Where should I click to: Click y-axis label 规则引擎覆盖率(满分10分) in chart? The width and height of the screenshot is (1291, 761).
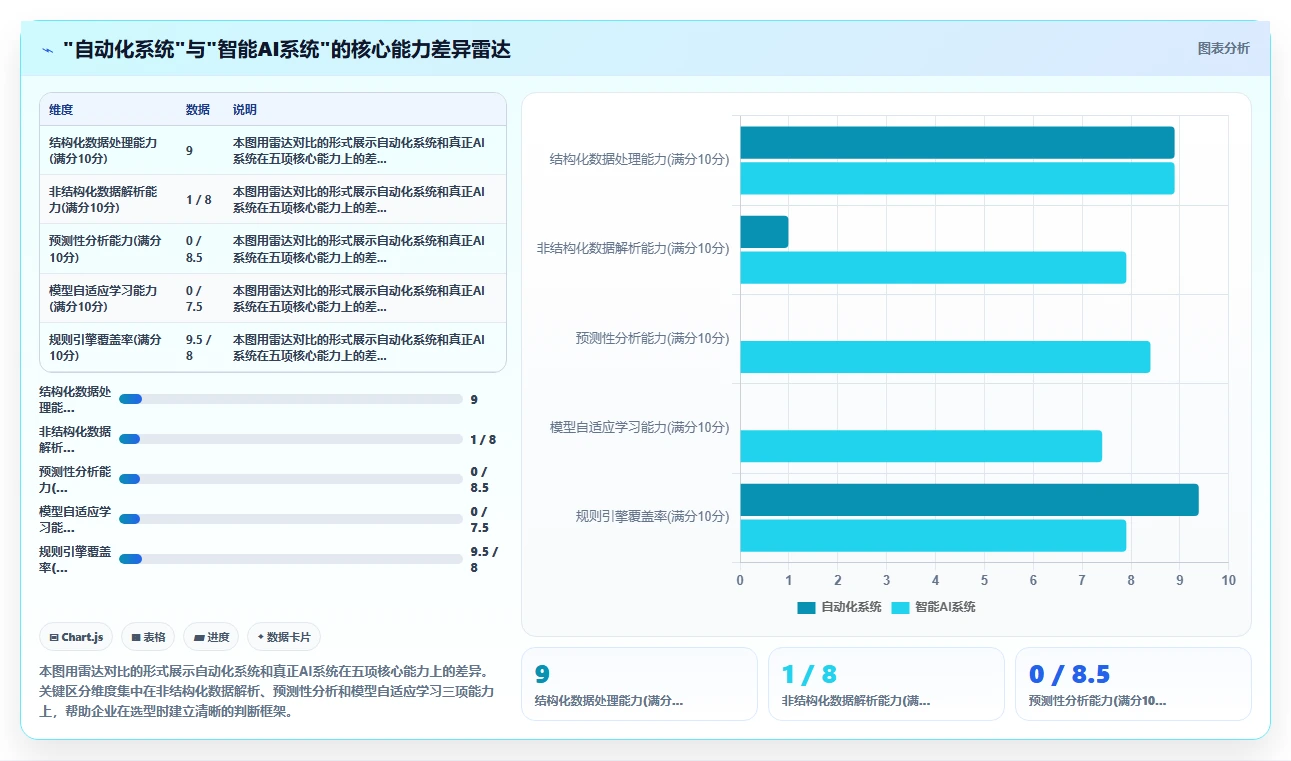(652, 517)
